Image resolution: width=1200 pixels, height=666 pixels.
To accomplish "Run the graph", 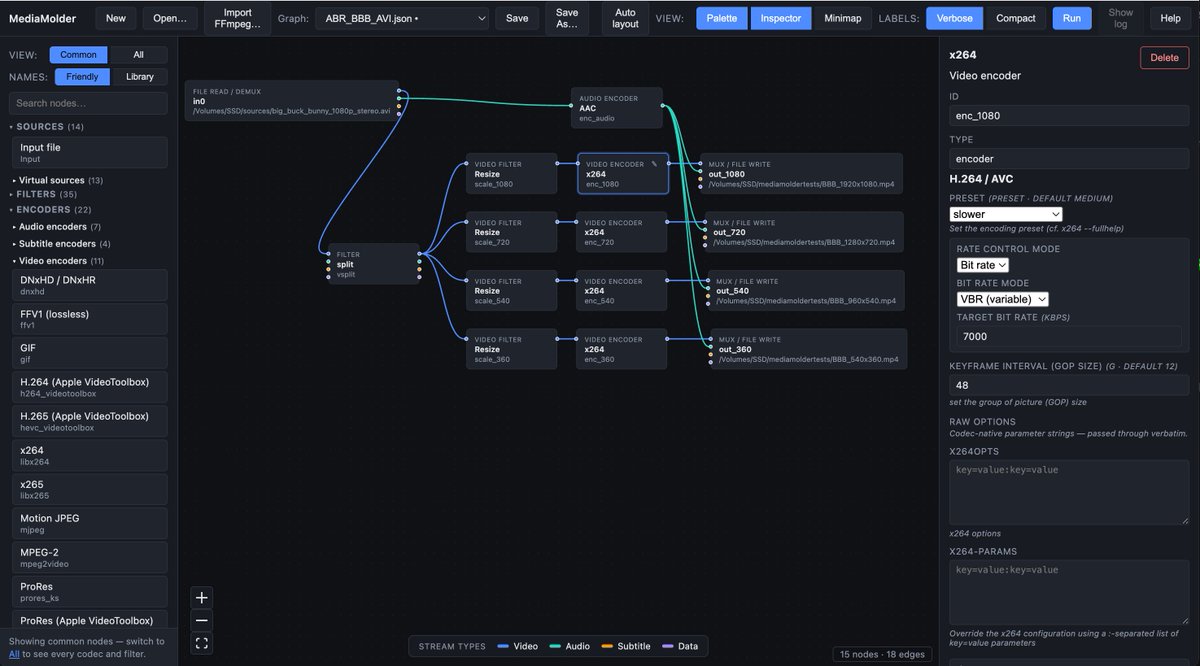I will [1072, 18].
